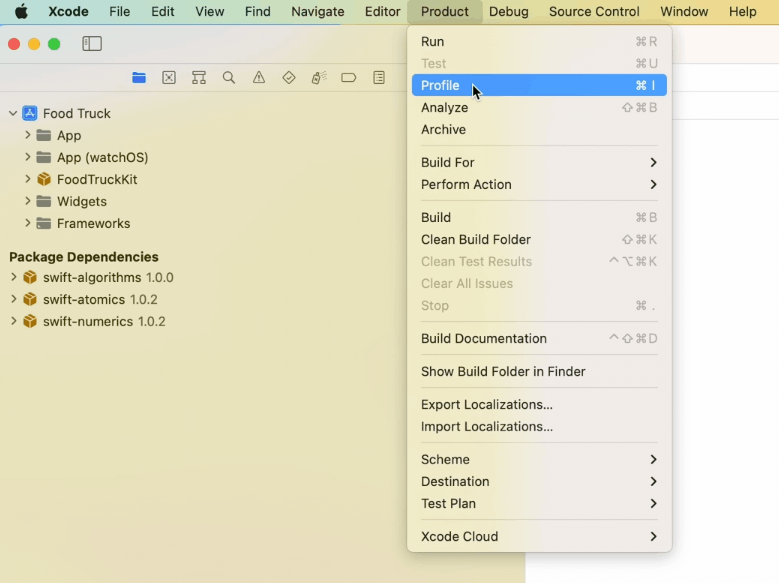Open the Xcode application menu
The height and width of the screenshot is (583, 779).
click(68, 11)
